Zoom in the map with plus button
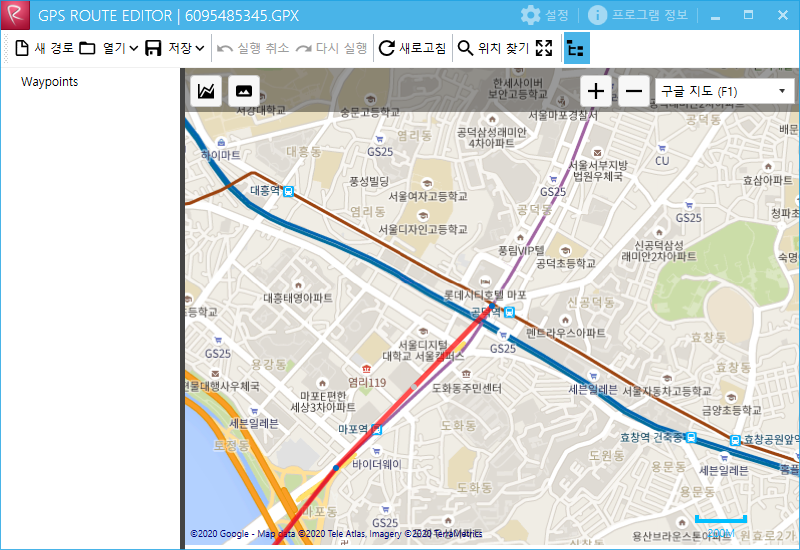800x550 pixels. tap(596, 91)
